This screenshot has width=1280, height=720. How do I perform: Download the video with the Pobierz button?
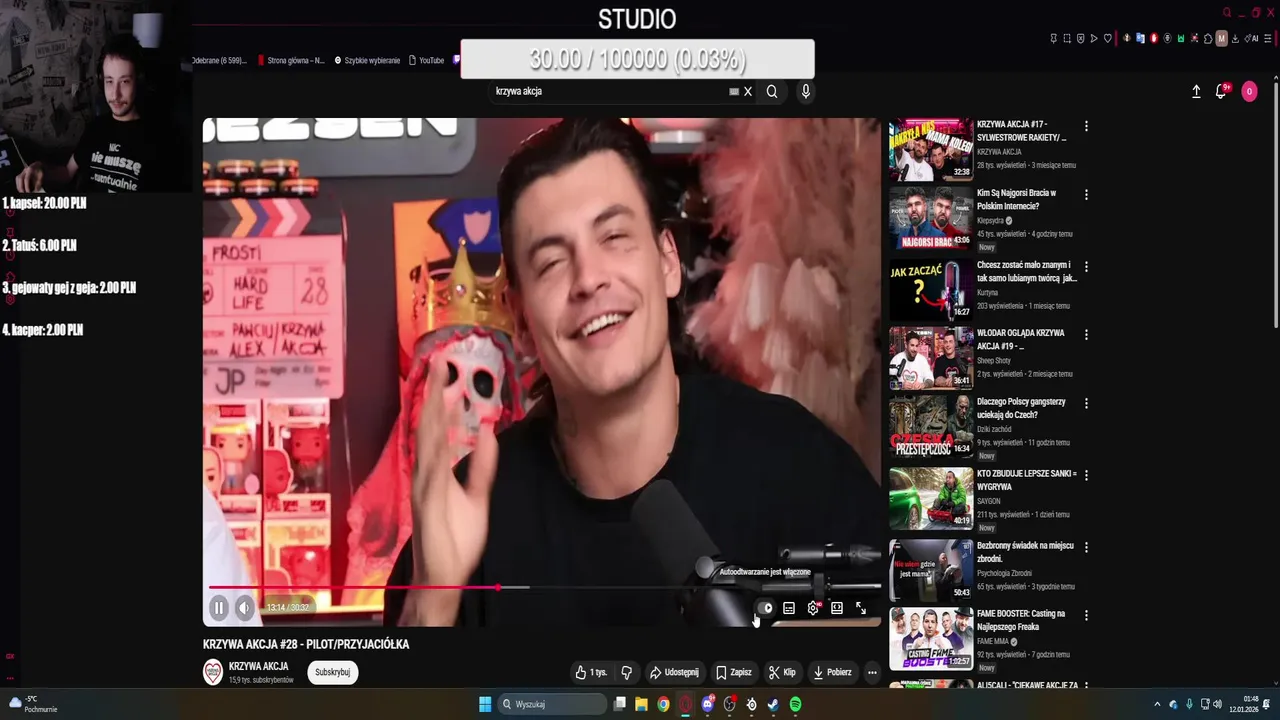tap(832, 672)
